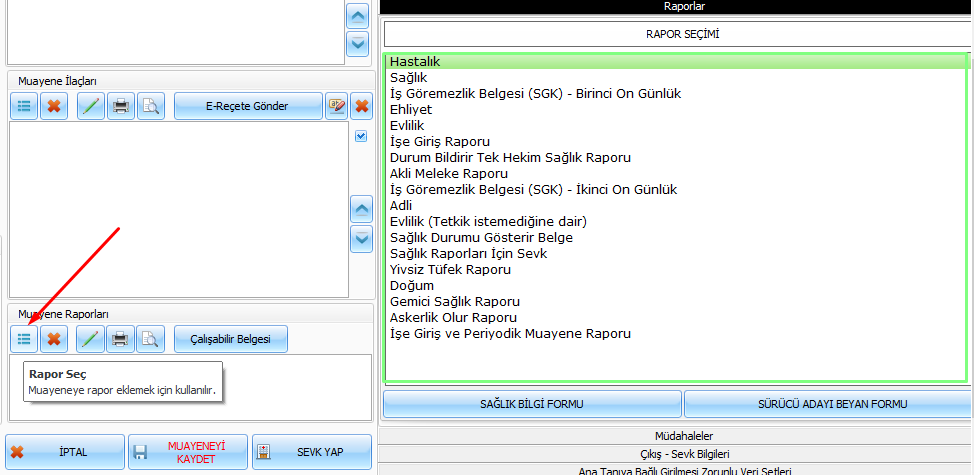974x475 pixels.
Task: Click printer icon in Muayene İlaçları toolbar
Action: coord(120,106)
